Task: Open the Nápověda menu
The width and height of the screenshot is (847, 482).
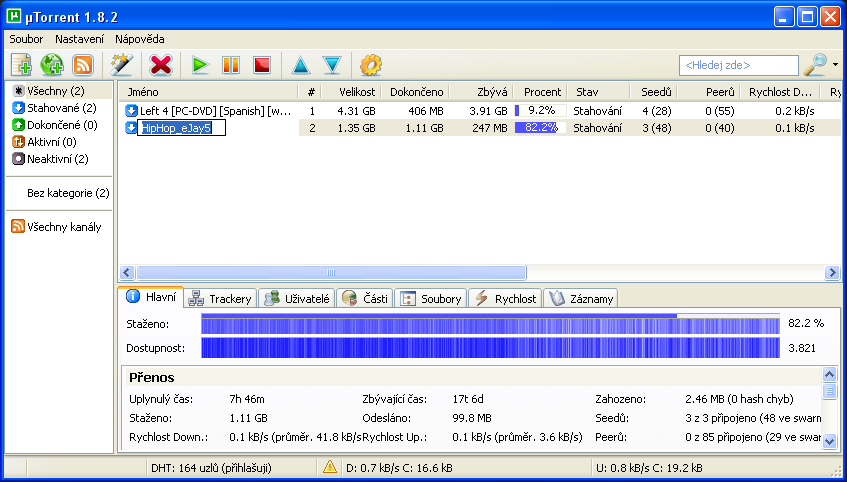Action: tap(140, 39)
